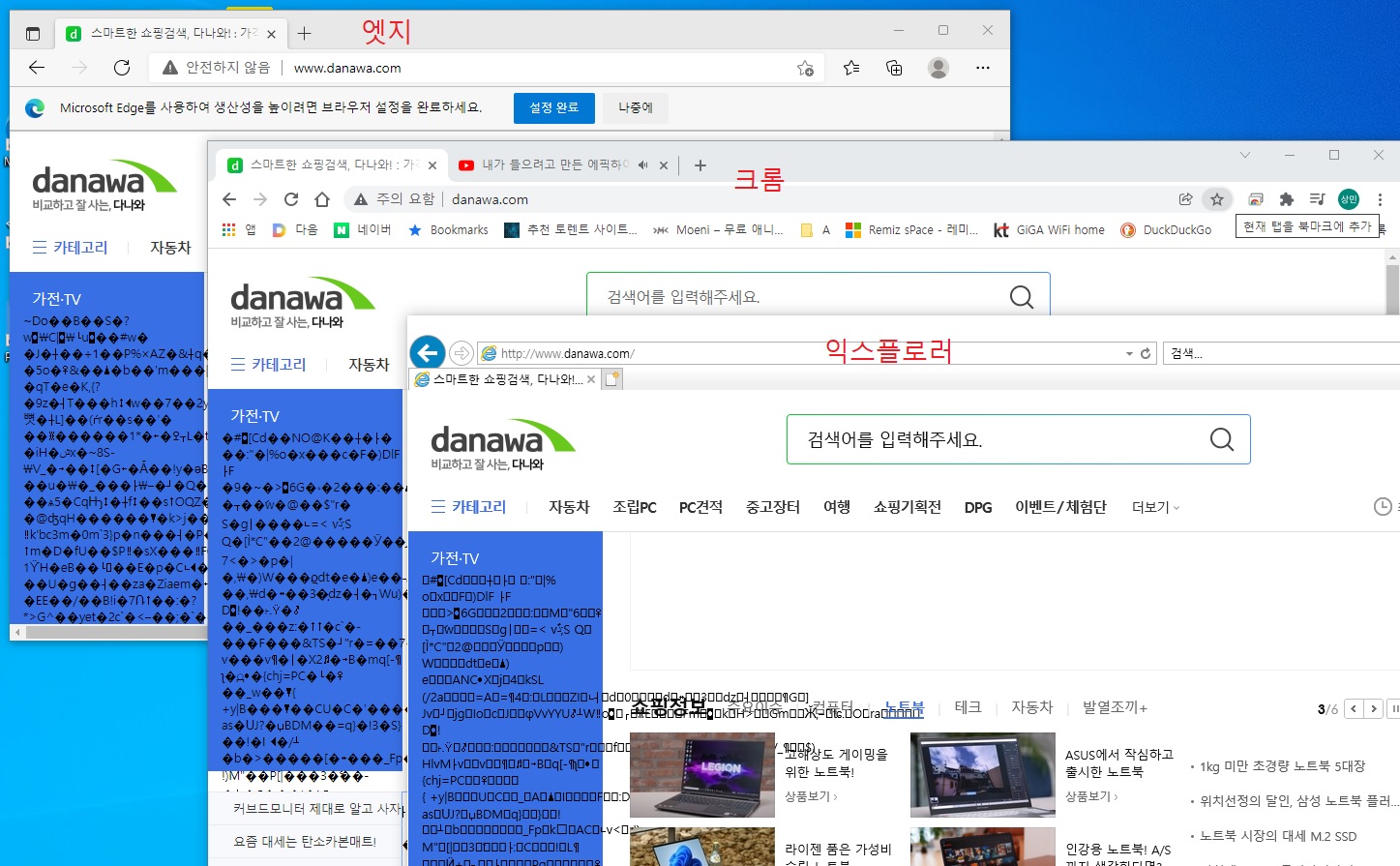The image size is (1400, 866).
Task: Open the Chrome three-dot menu
Action: click(x=1380, y=199)
